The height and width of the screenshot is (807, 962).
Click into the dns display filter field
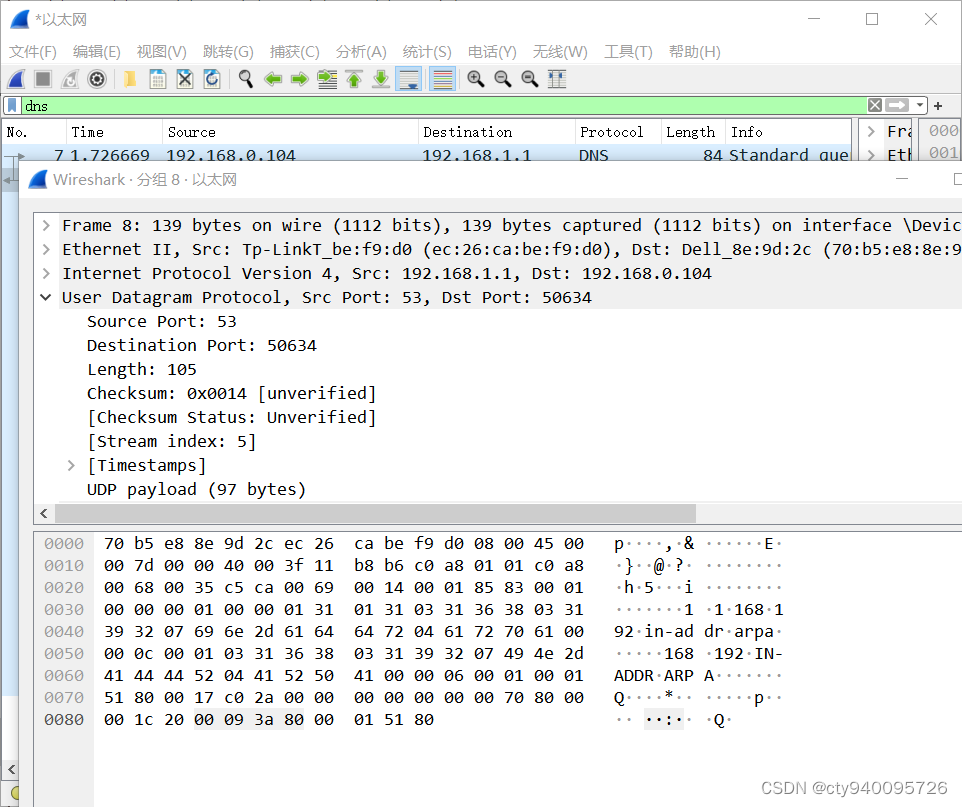444,106
